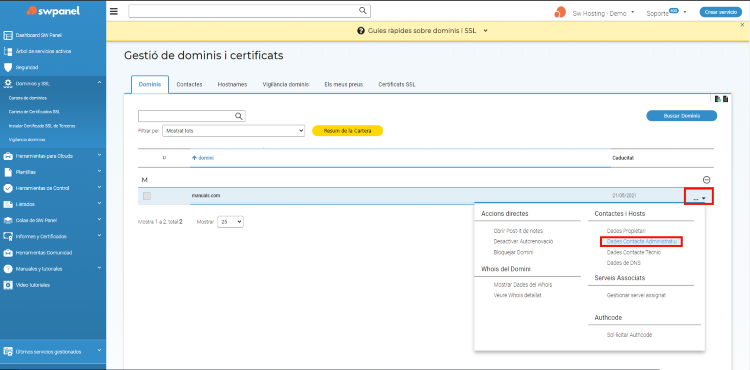This screenshot has height=370, width=750.
Task: Expand Herramientas para Clouds chevron
Action: tap(99, 155)
